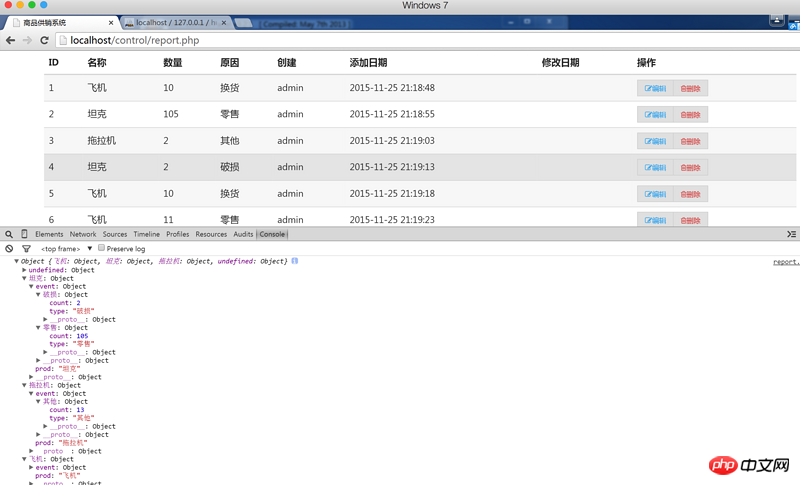Toggle the DevTools drawer icon at far right

791,234
